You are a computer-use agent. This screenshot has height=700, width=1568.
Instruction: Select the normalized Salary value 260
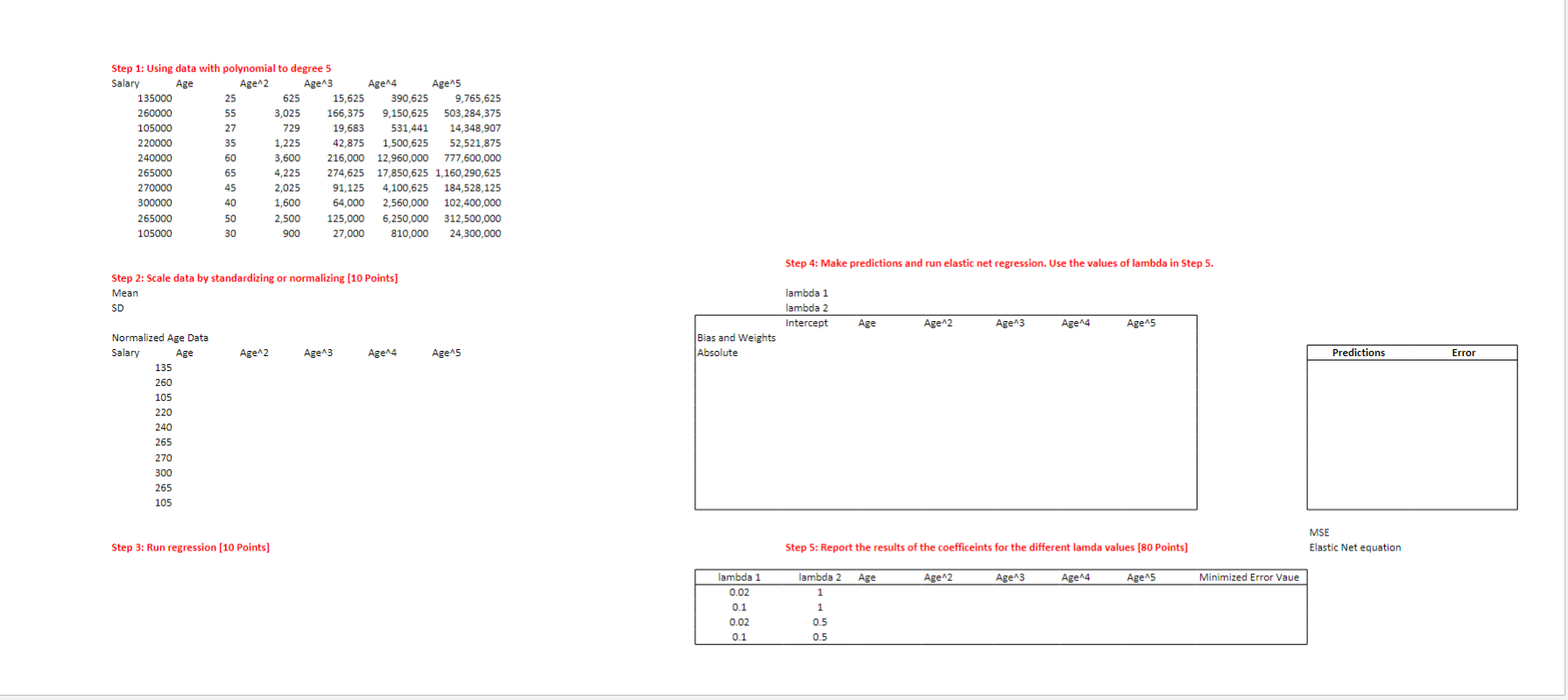tap(164, 382)
